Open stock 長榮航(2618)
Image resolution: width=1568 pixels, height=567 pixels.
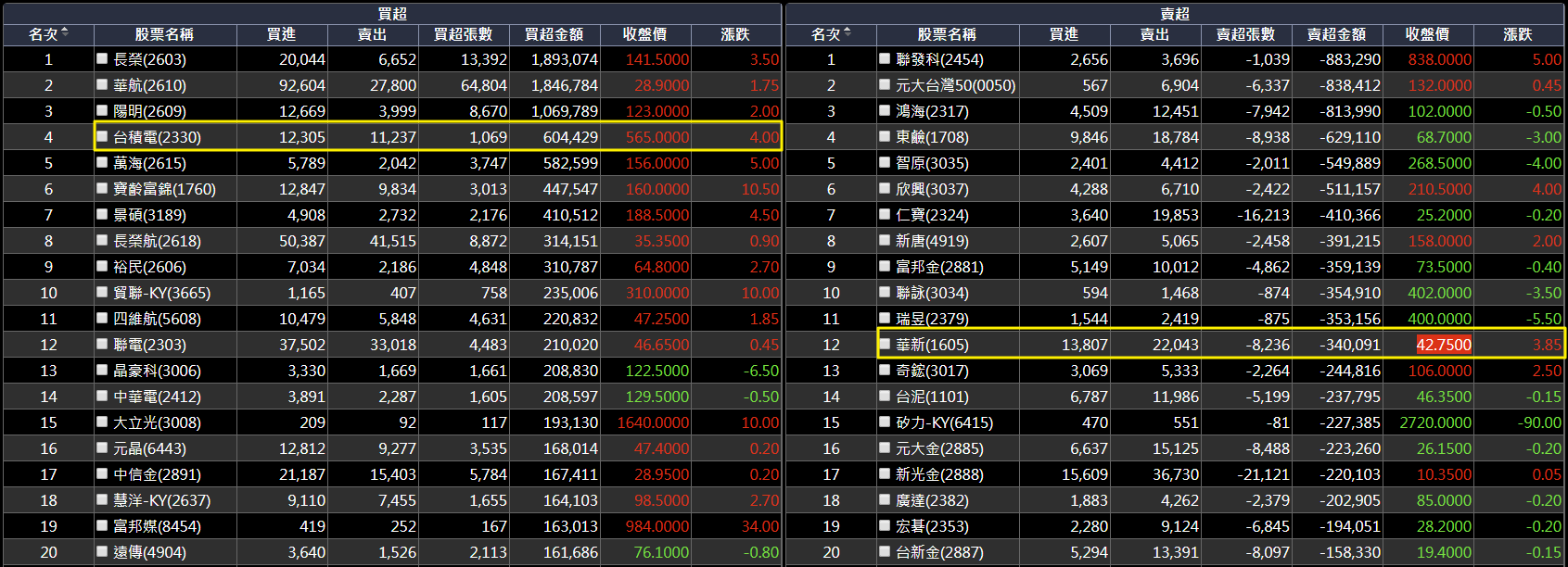pyautogui.click(x=157, y=241)
